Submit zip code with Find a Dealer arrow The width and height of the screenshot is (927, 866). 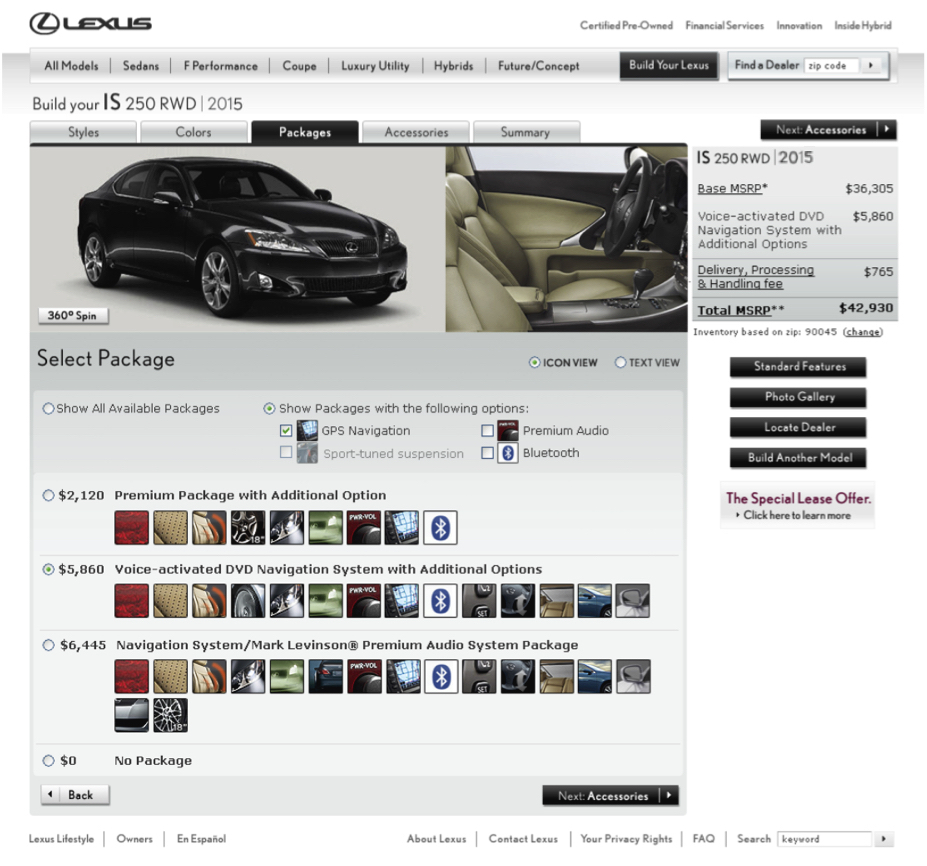[871, 65]
